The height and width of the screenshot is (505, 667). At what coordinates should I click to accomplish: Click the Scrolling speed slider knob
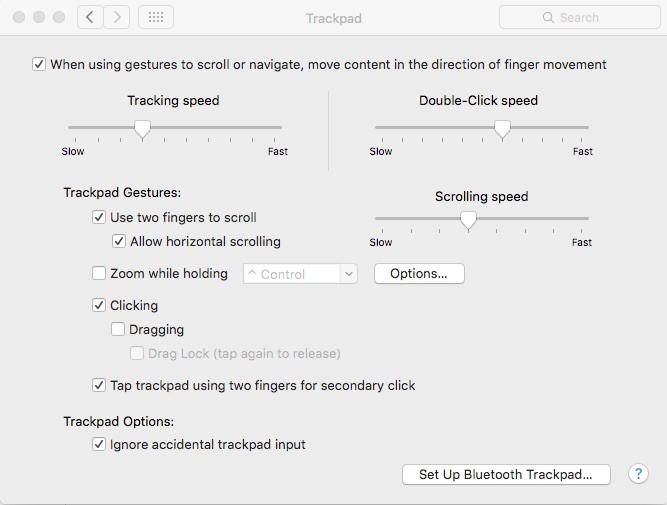tap(467, 219)
